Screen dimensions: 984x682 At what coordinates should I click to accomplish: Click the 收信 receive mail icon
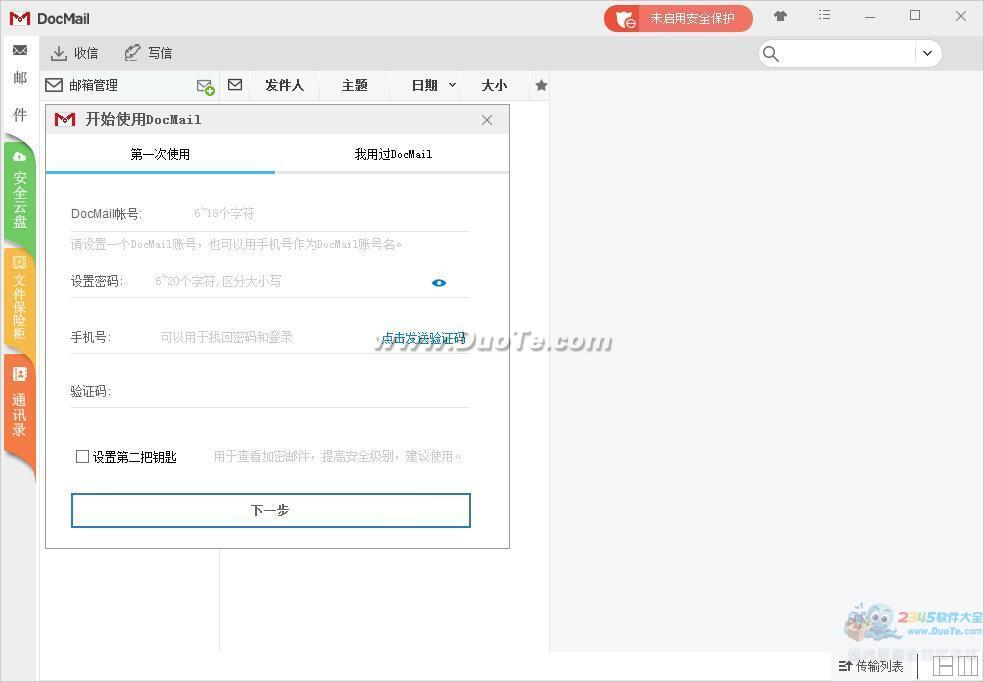click(x=59, y=53)
